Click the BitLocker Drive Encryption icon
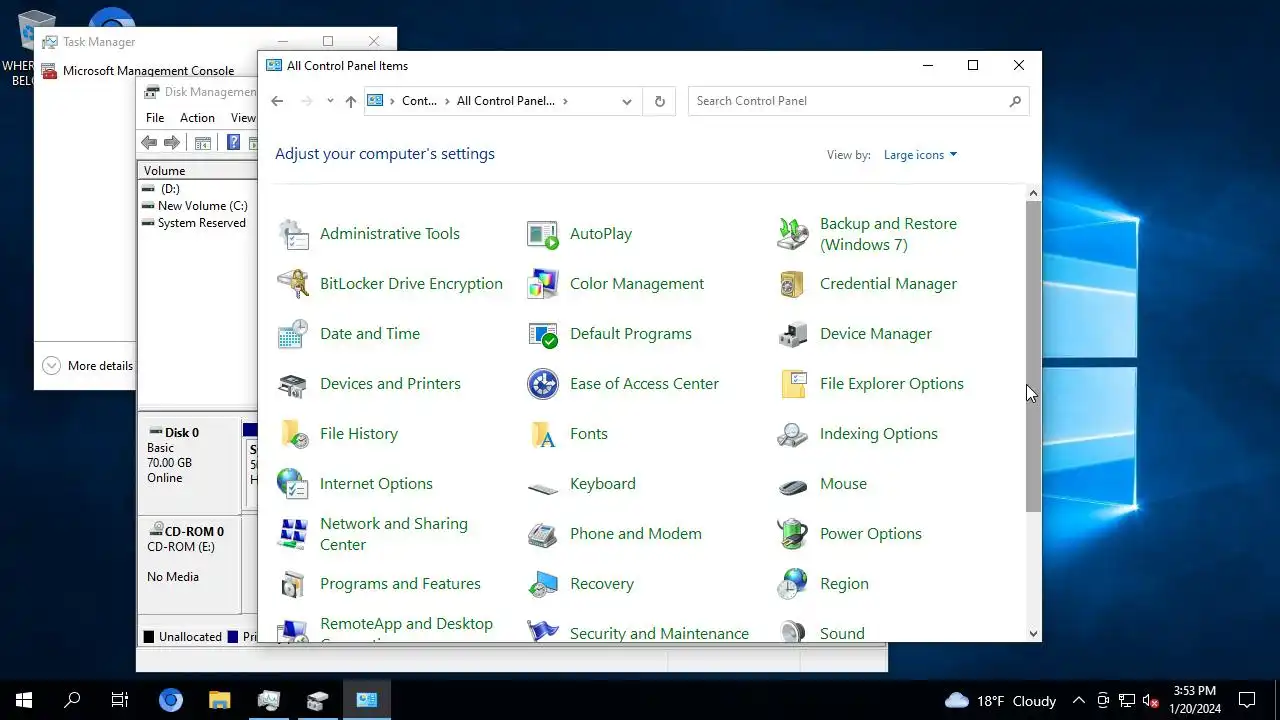Screen dimensions: 1280x720 click(293, 284)
